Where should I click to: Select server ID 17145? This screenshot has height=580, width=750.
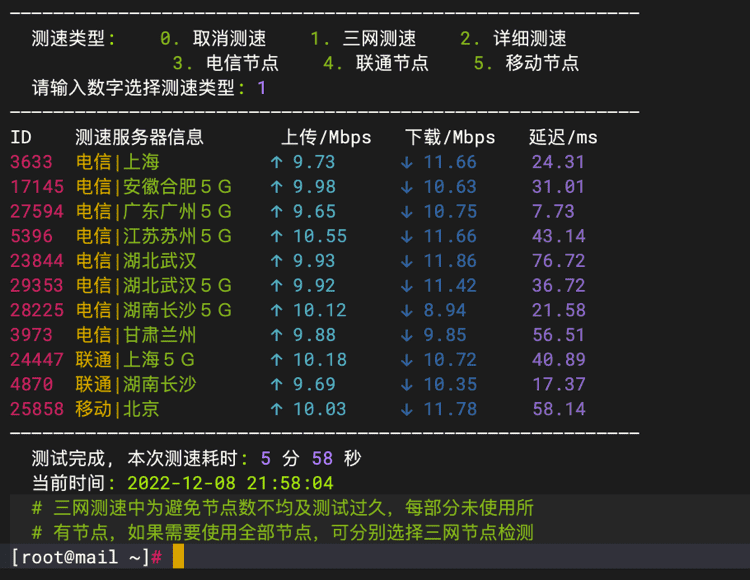click(37, 187)
